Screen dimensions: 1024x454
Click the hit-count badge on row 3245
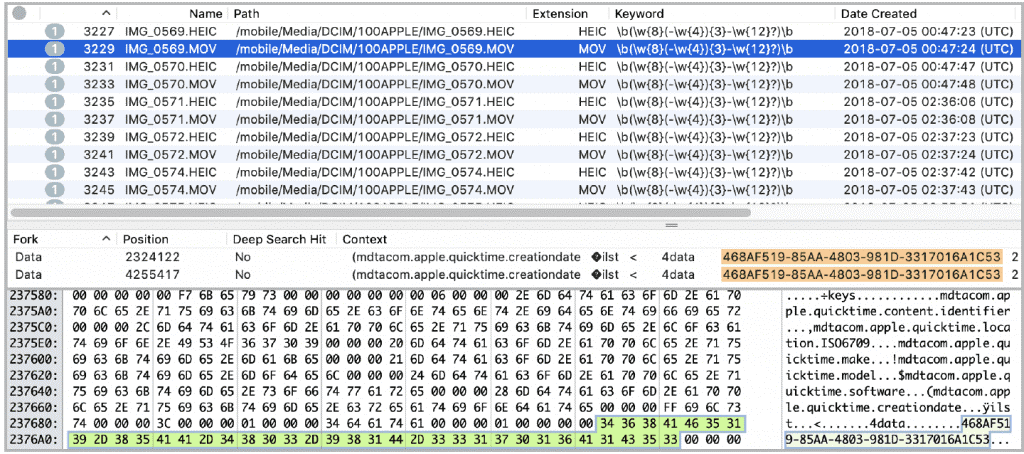(x=54, y=189)
